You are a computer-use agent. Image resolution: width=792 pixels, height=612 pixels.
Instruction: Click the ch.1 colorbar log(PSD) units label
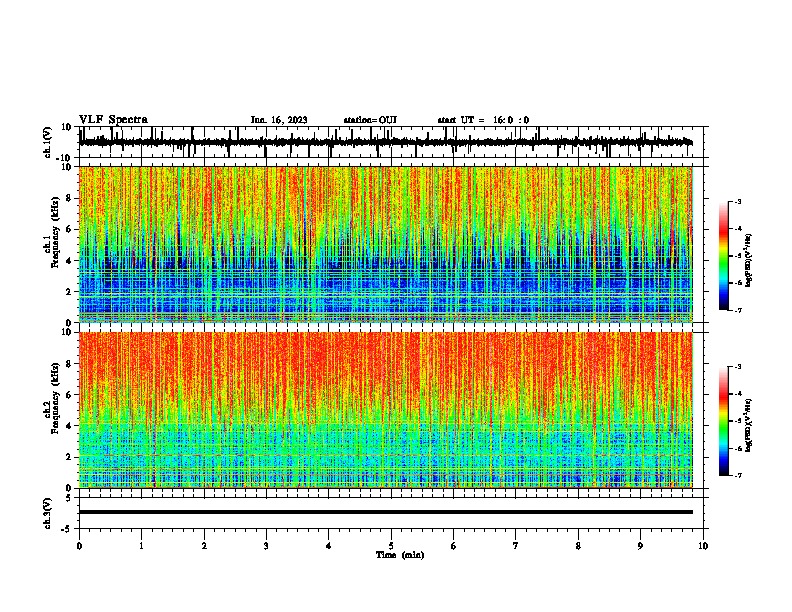click(749, 260)
